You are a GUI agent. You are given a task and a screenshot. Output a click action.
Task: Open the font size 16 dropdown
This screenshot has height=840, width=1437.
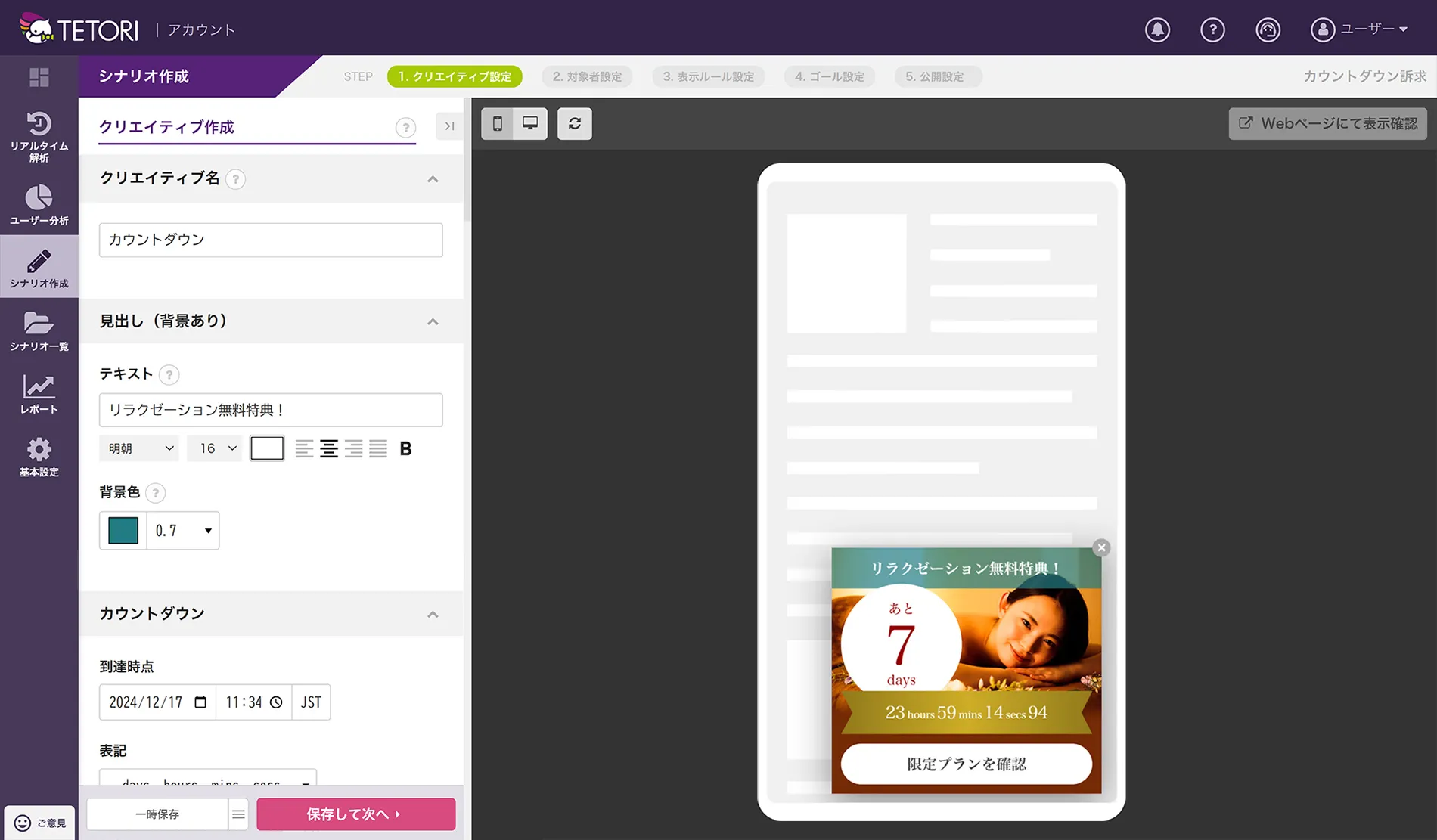click(x=215, y=448)
